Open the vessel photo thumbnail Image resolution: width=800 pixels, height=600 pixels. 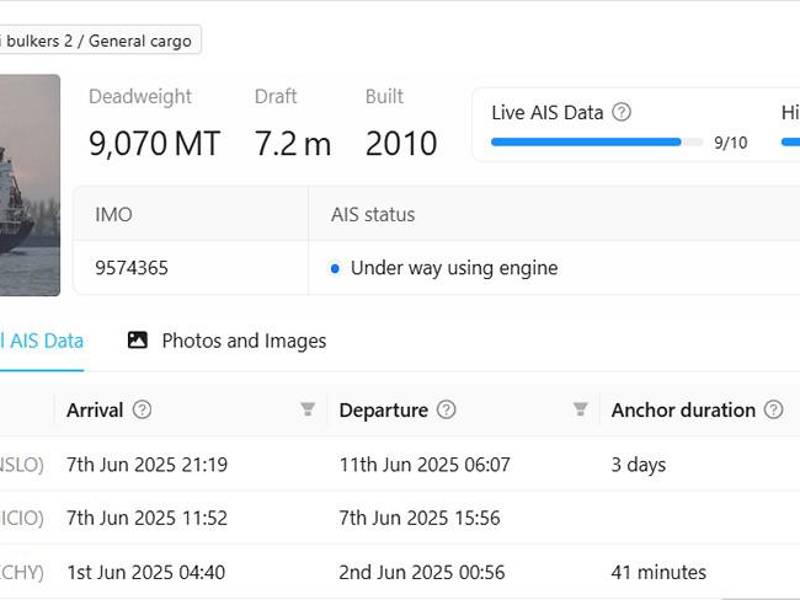29,185
